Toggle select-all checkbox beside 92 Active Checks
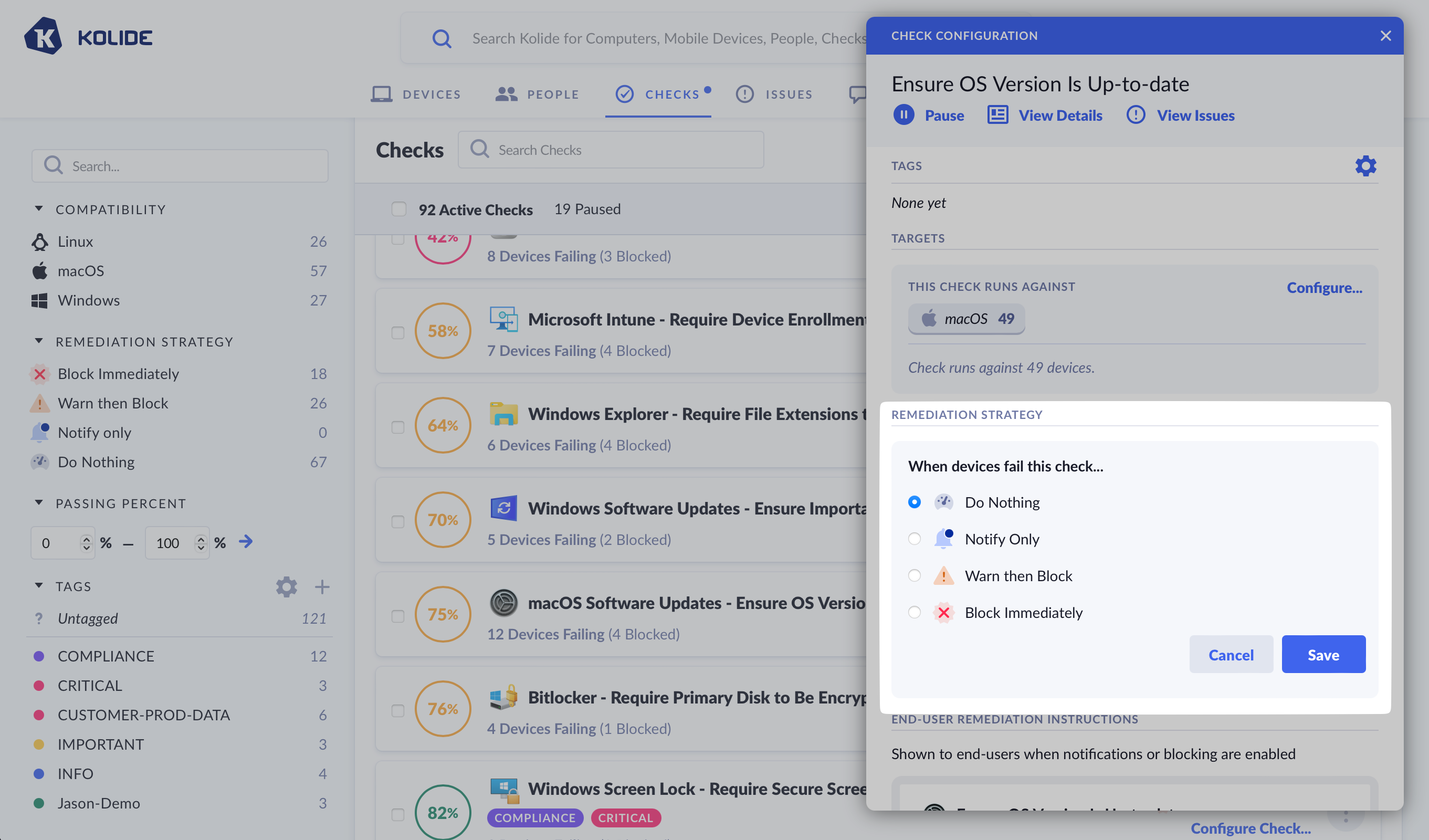Screen dimensions: 1429x840 point(398,209)
